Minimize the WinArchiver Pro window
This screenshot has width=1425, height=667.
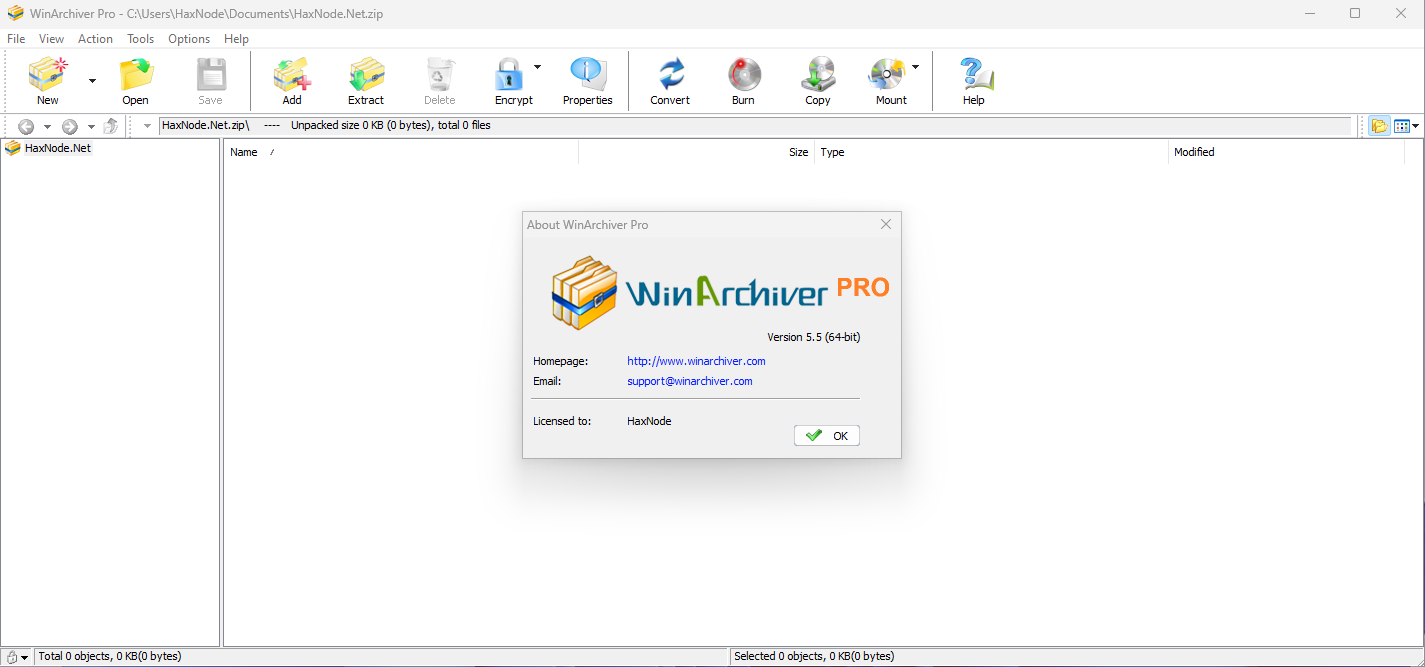[x=1310, y=13]
